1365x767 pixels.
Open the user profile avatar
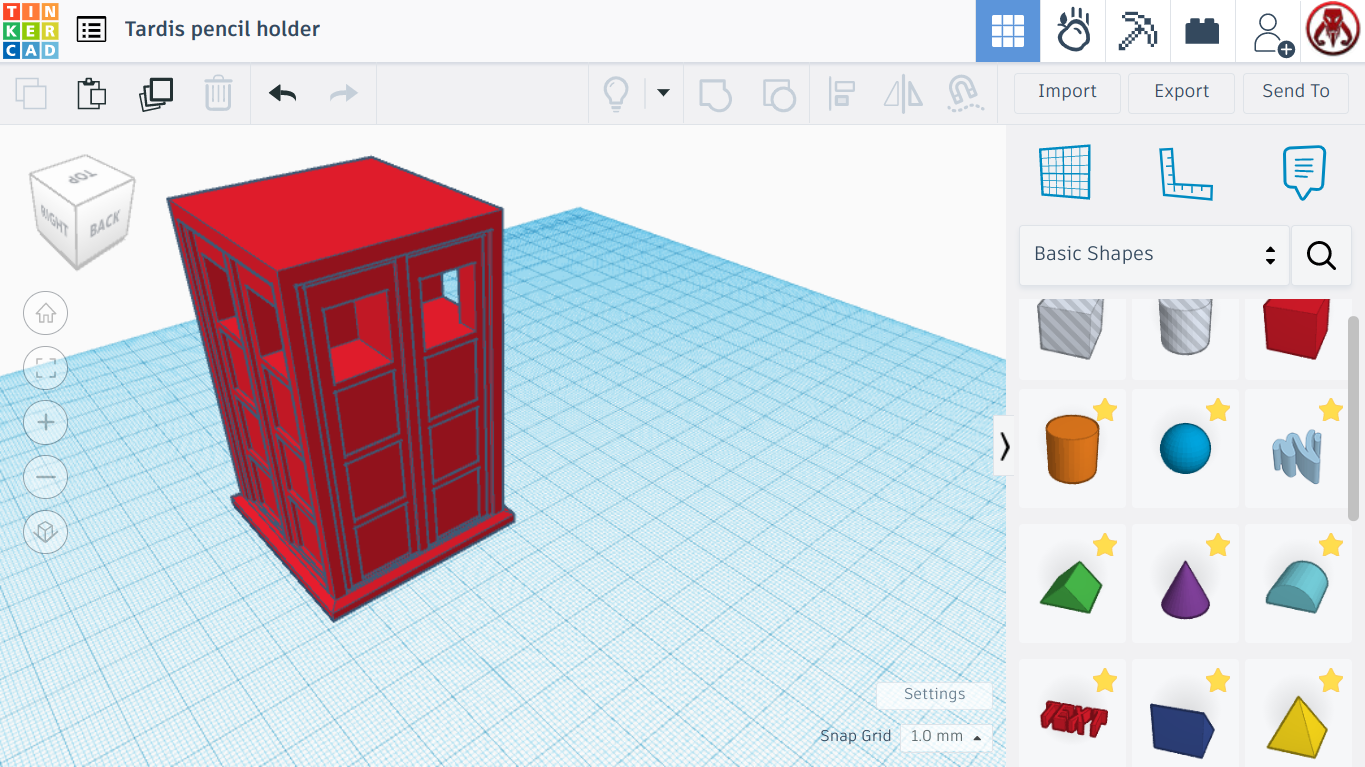(1334, 31)
